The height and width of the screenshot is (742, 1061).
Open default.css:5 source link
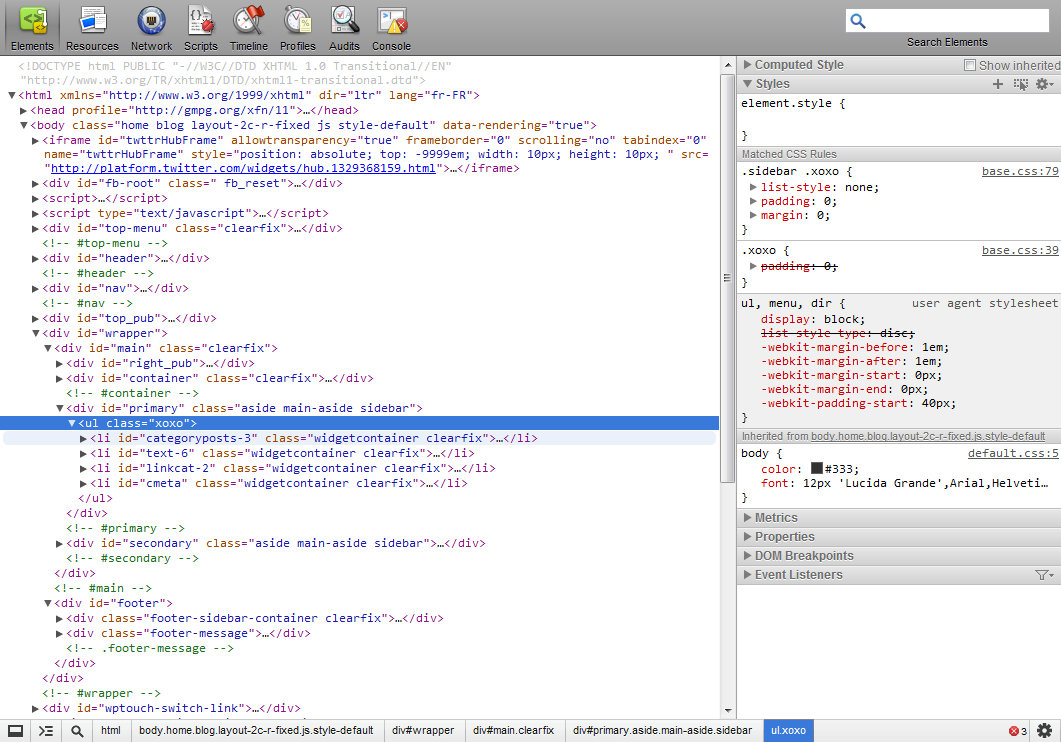coord(1013,454)
